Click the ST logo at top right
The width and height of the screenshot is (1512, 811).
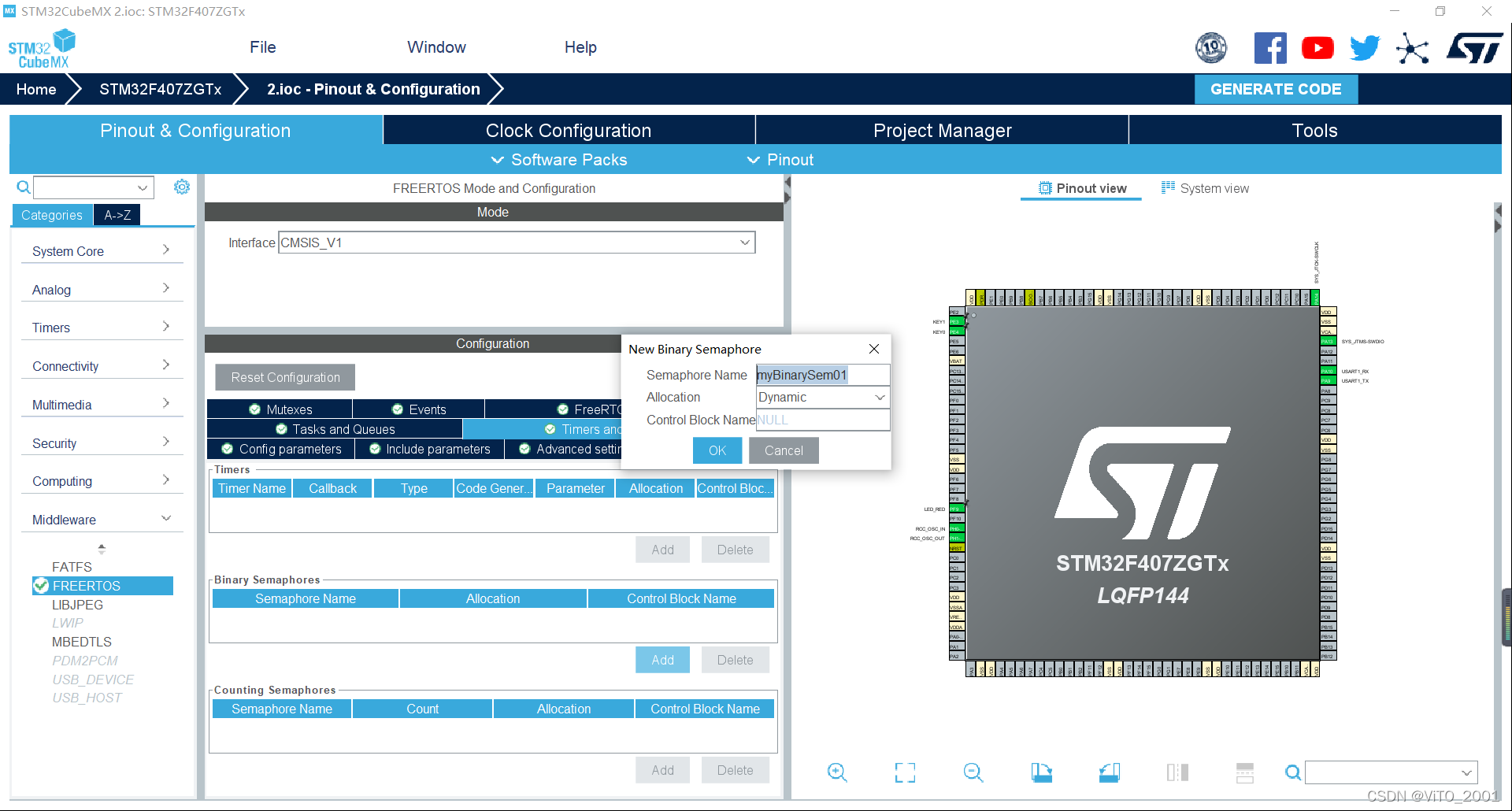[1474, 48]
